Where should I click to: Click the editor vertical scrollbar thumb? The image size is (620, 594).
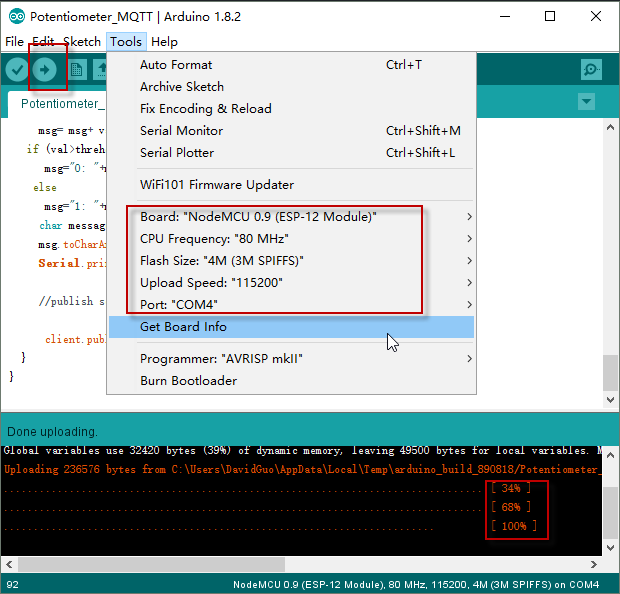click(611, 373)
